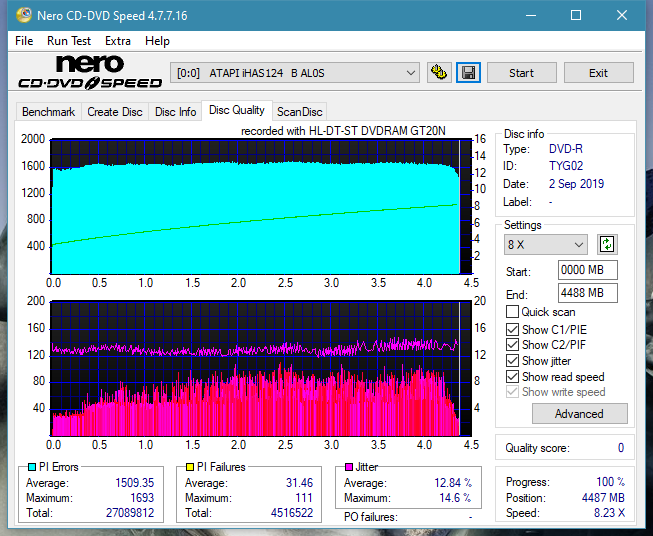
Task: Open the File menu
Action: click(24, 41)
